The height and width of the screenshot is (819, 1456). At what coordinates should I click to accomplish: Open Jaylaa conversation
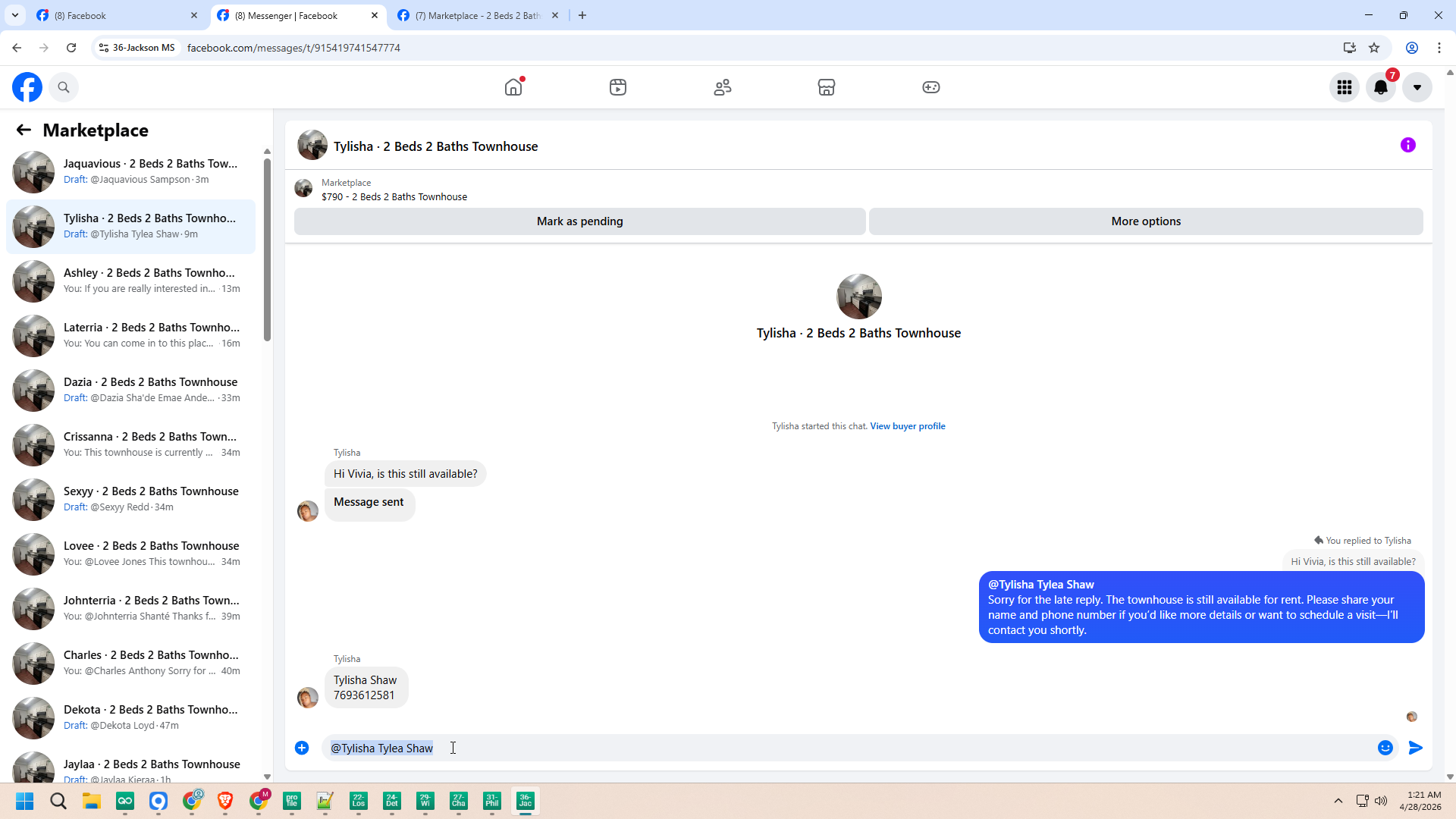click(130, 766)
